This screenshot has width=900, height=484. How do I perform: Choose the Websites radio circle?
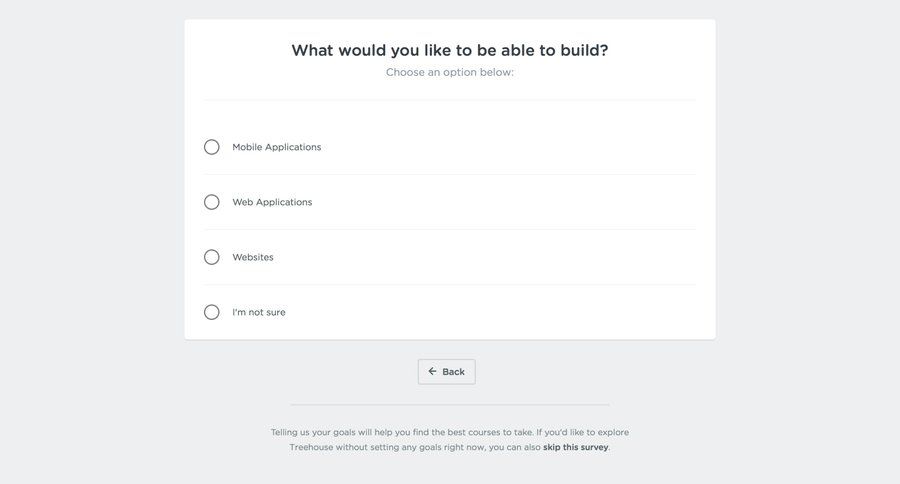click(212, 257)
